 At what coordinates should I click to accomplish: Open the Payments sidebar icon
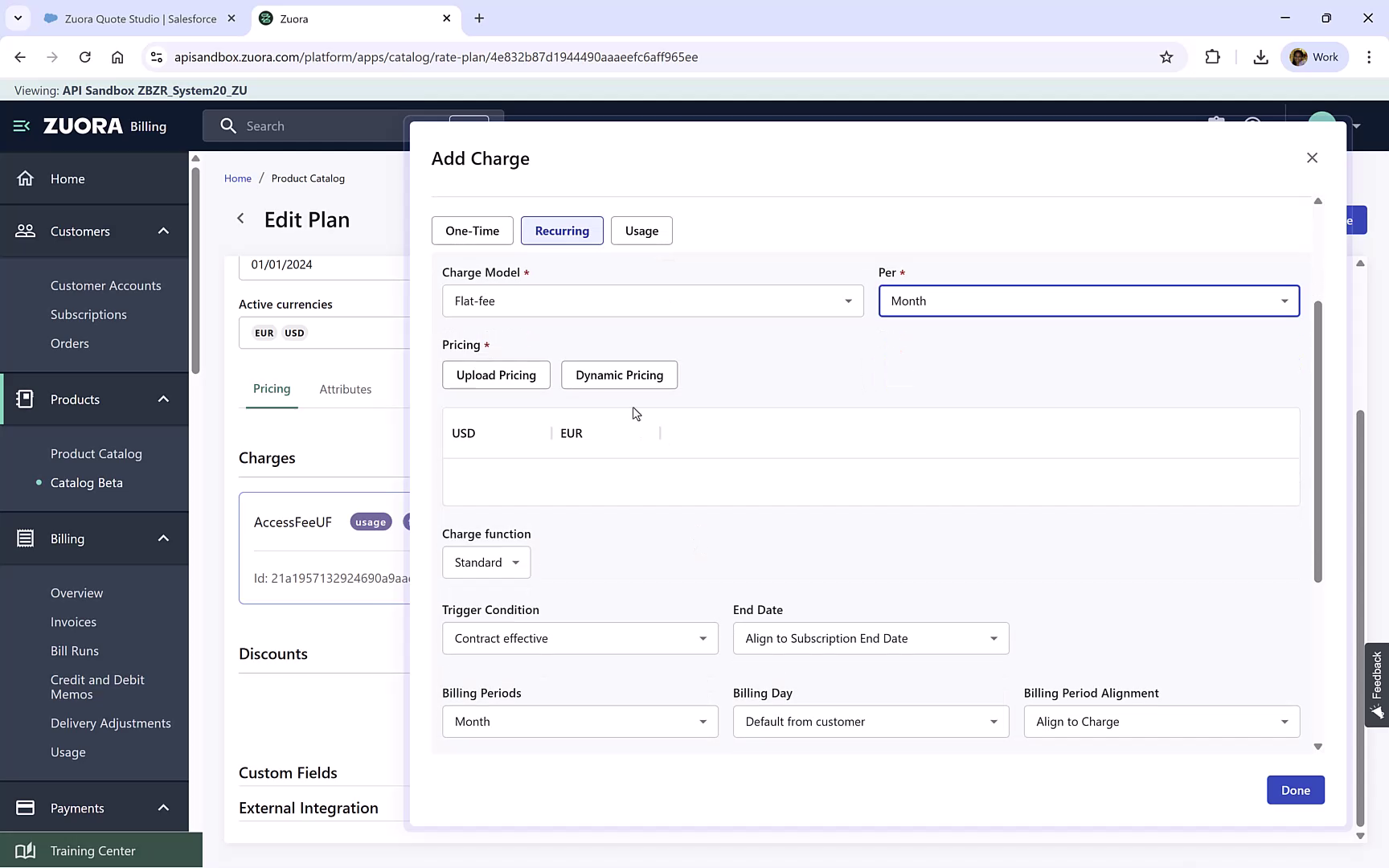[x=27, y=808]
